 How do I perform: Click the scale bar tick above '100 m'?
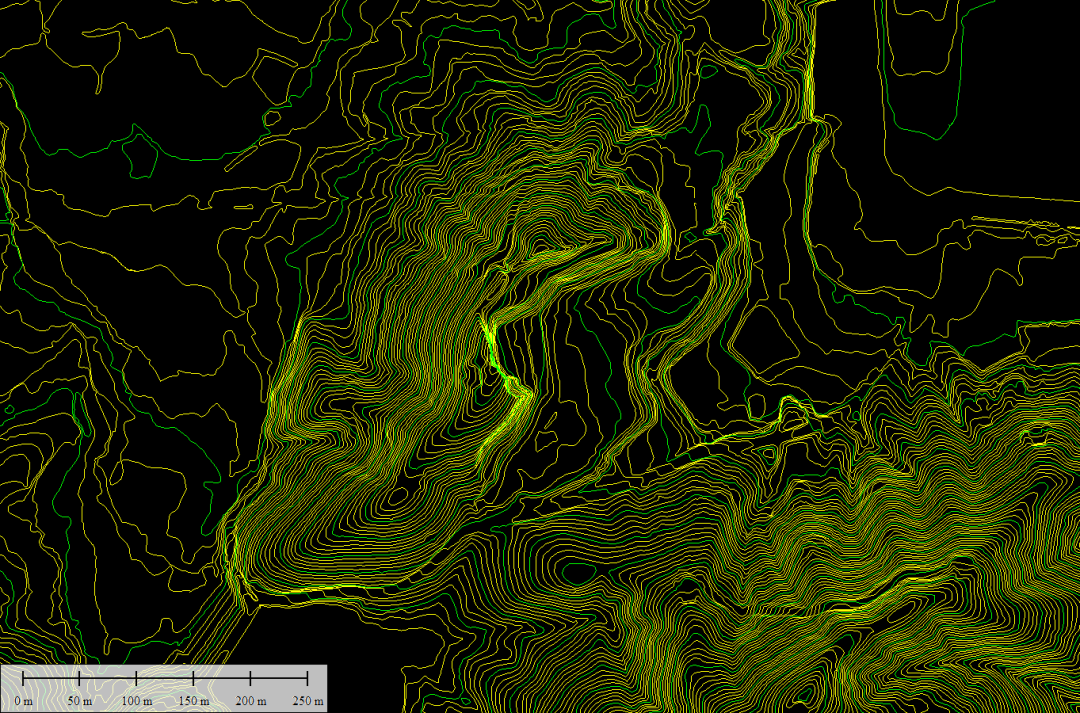coord(136,679)
